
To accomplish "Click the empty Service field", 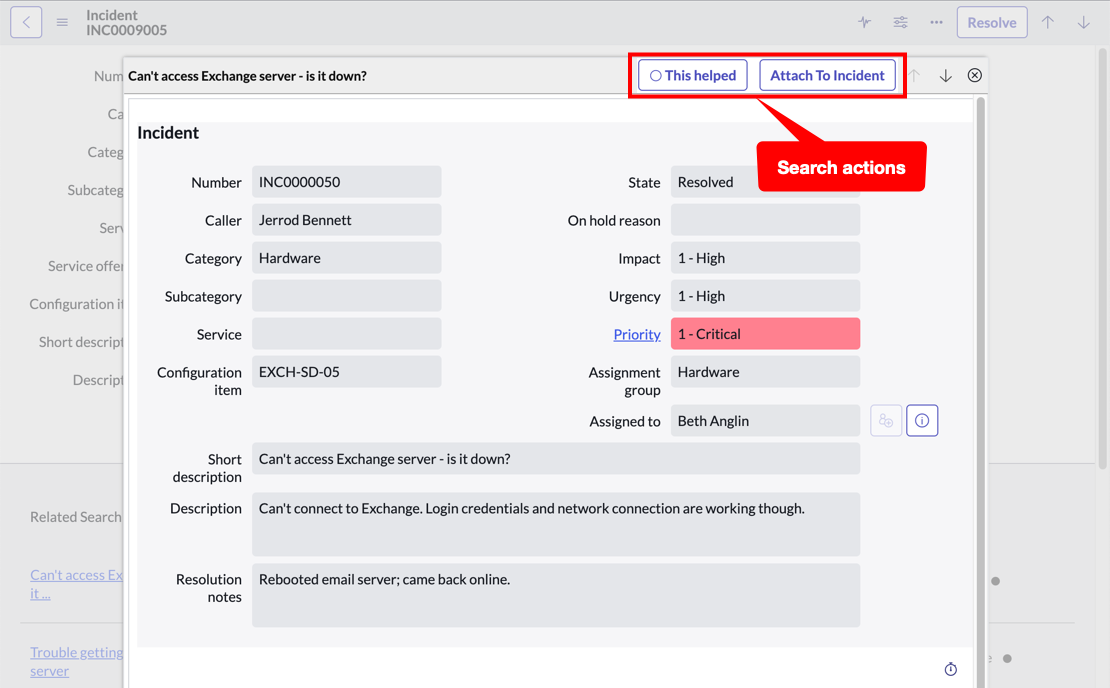I will tap(346, 334).
